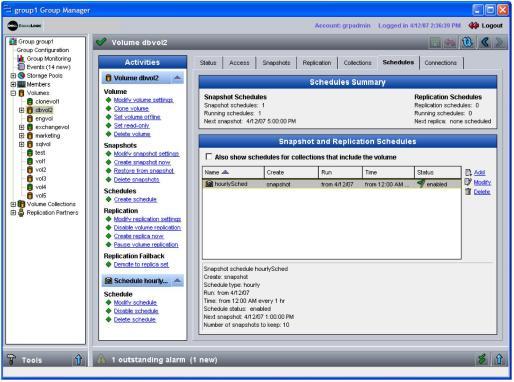Viewport: 514px width, 382px height.
Task: Click the Group Monitoring icon
Action: point(21,58)
